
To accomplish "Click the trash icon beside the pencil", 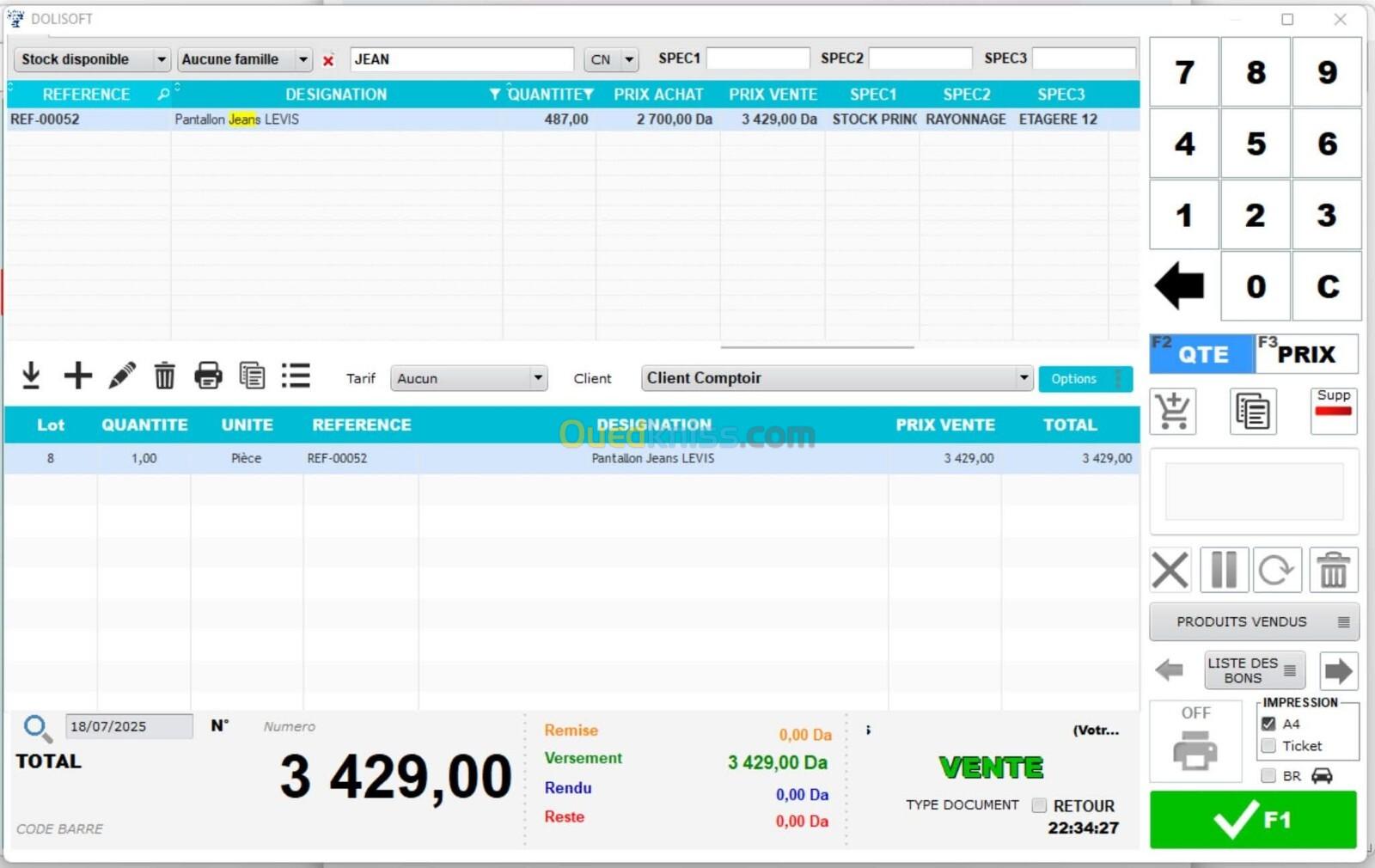I will click(164, 376).
